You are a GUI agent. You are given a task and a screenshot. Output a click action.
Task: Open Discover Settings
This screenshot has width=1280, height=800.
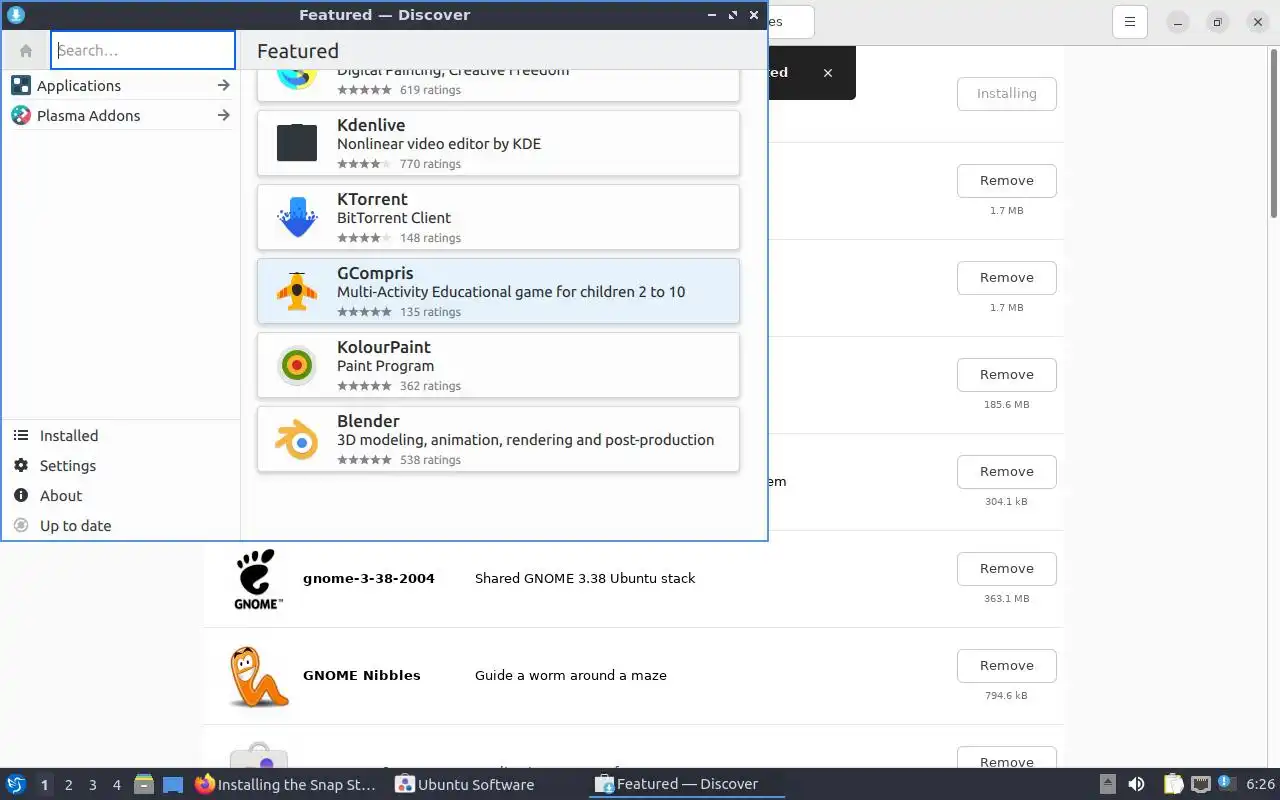[120, 466]
